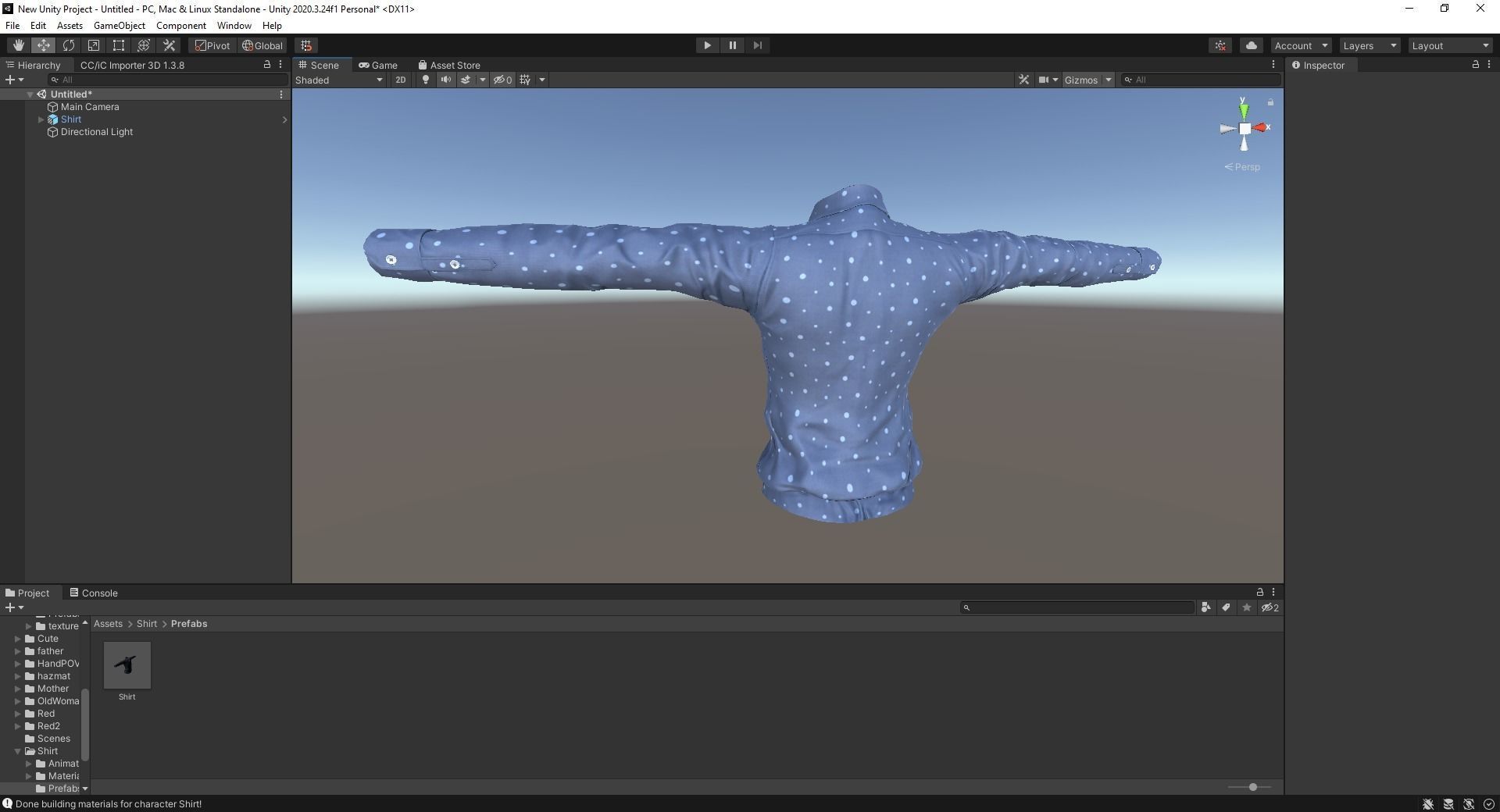Screen dimensions: 1500x812
Task: Open the Assets menu
Action: coord(70,26)
